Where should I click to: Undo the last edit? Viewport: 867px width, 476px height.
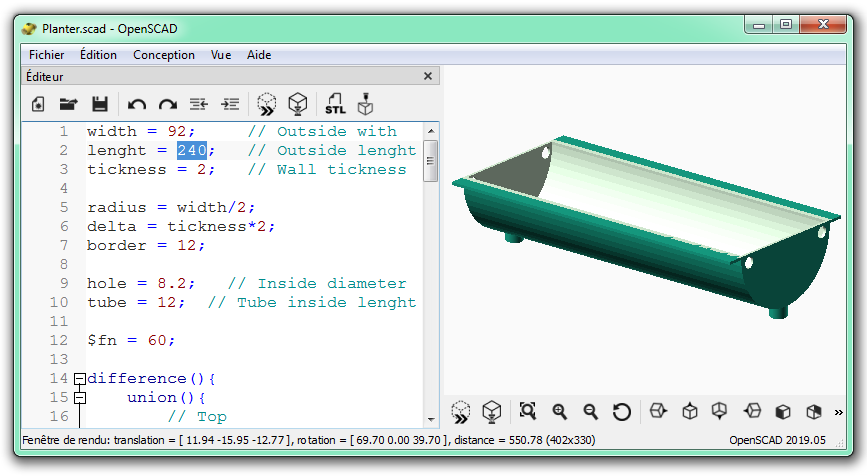pos(137,104)
